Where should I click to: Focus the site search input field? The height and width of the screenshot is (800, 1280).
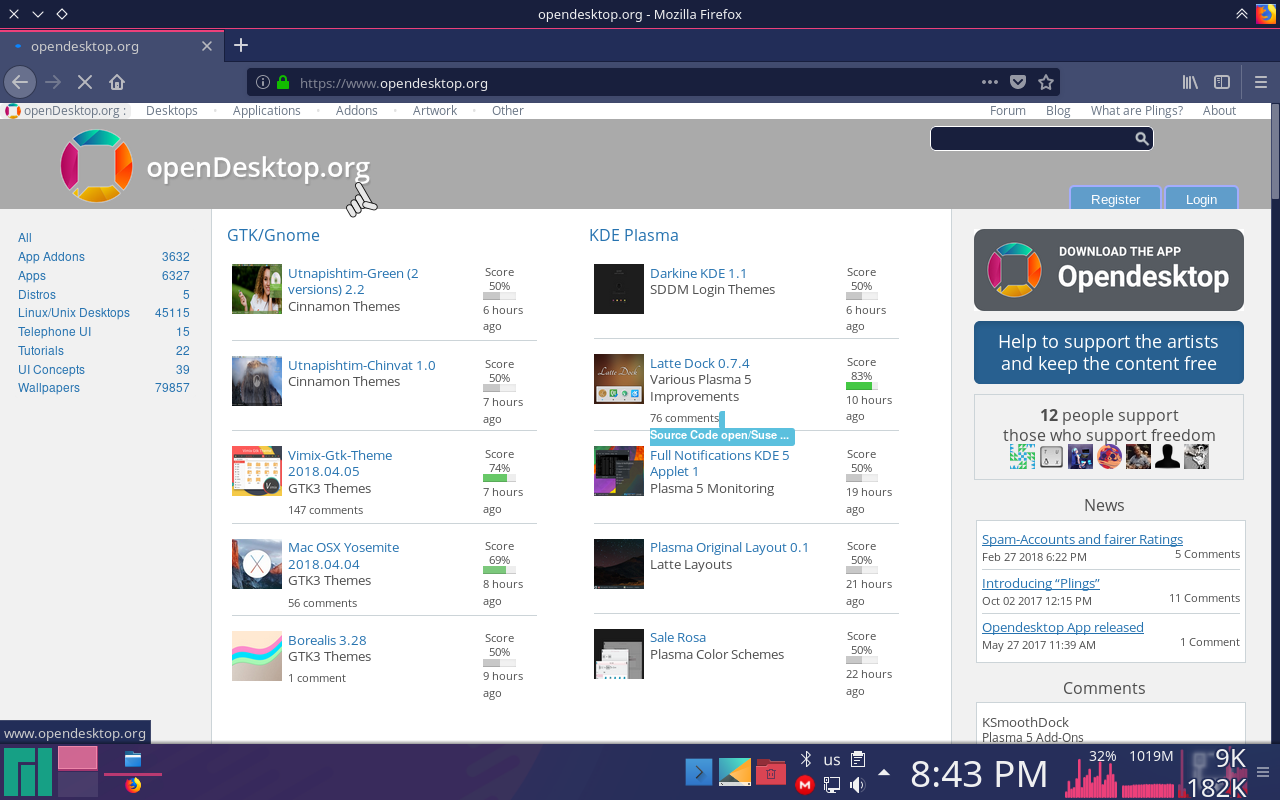1031,139
